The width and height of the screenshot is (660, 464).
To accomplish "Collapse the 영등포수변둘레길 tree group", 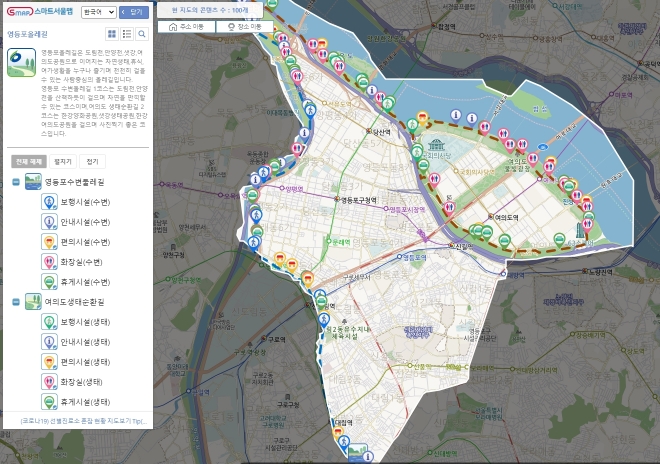I will click(16, 182).
